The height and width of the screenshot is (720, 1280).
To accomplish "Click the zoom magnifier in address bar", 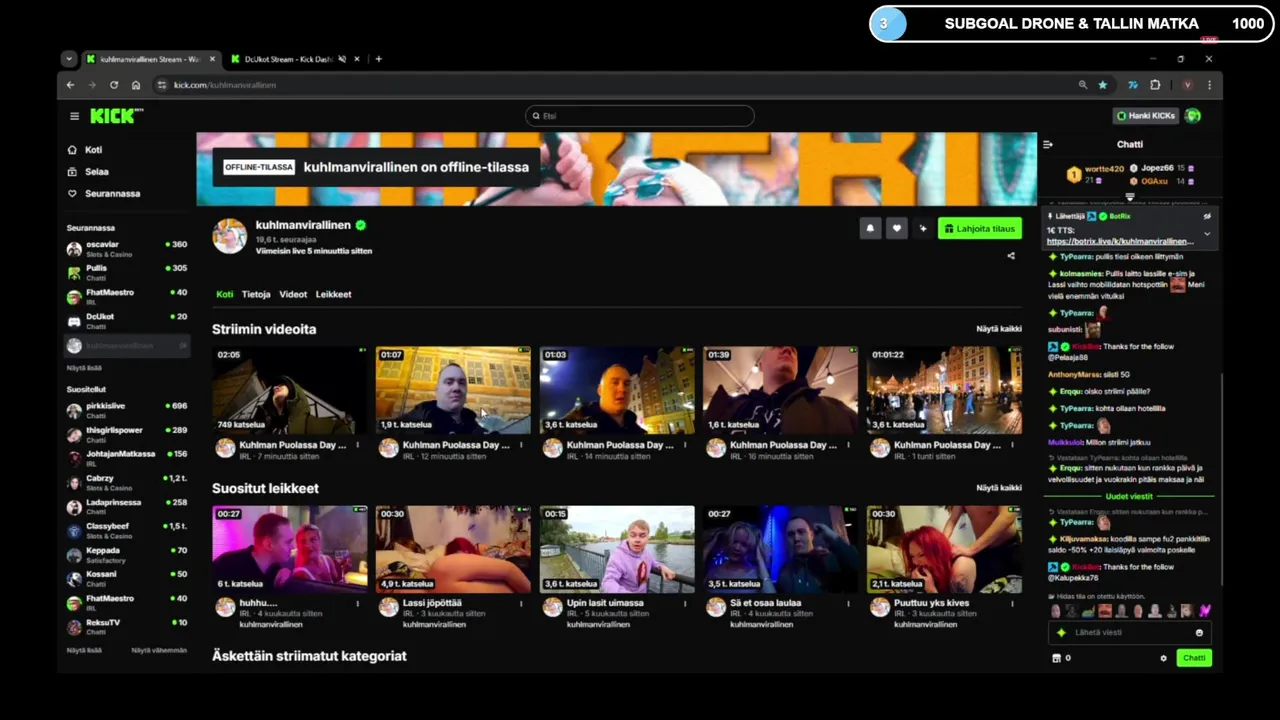I will click(x=1082, y=85).
